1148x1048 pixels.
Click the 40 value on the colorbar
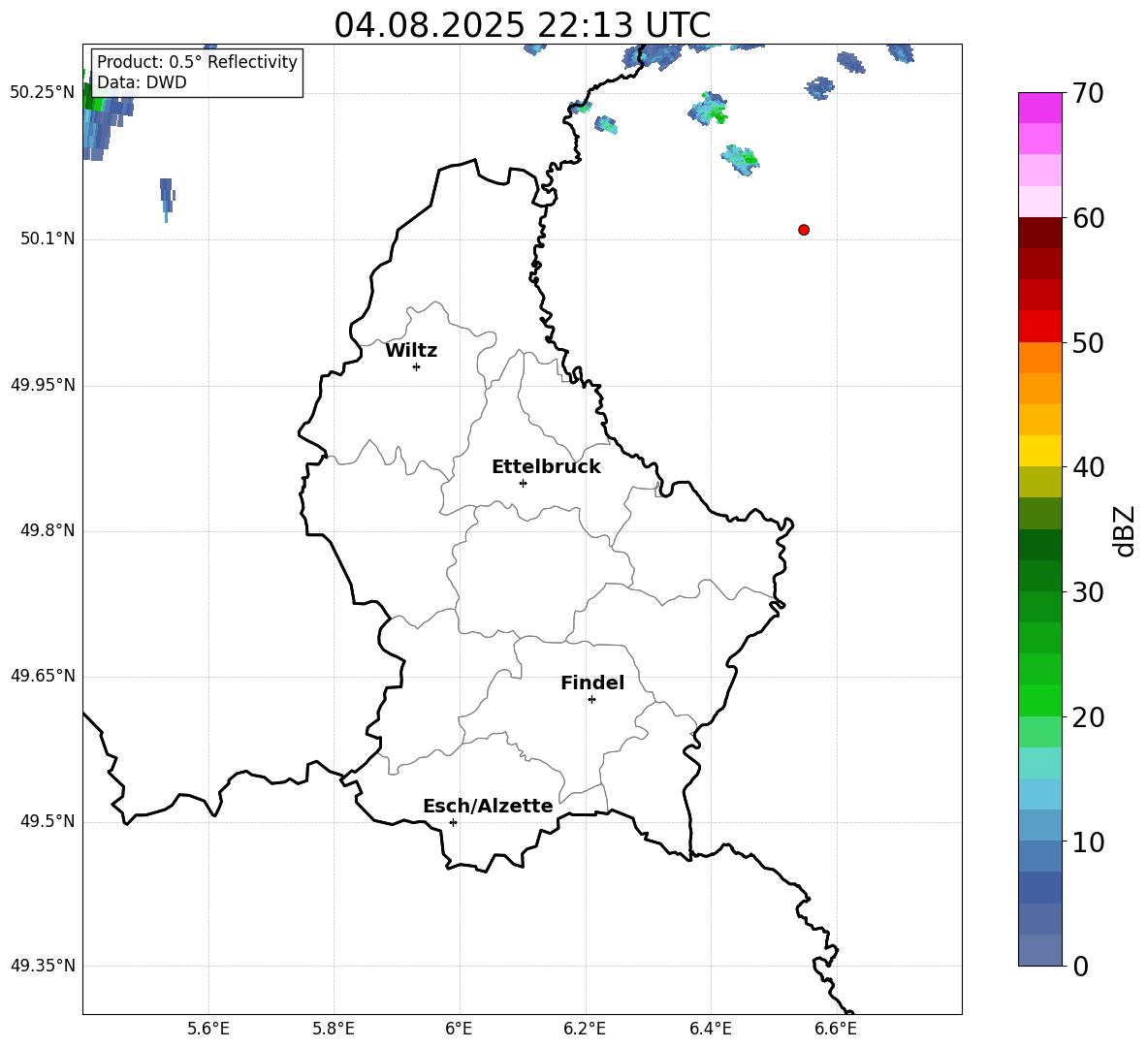(1088, 467)
